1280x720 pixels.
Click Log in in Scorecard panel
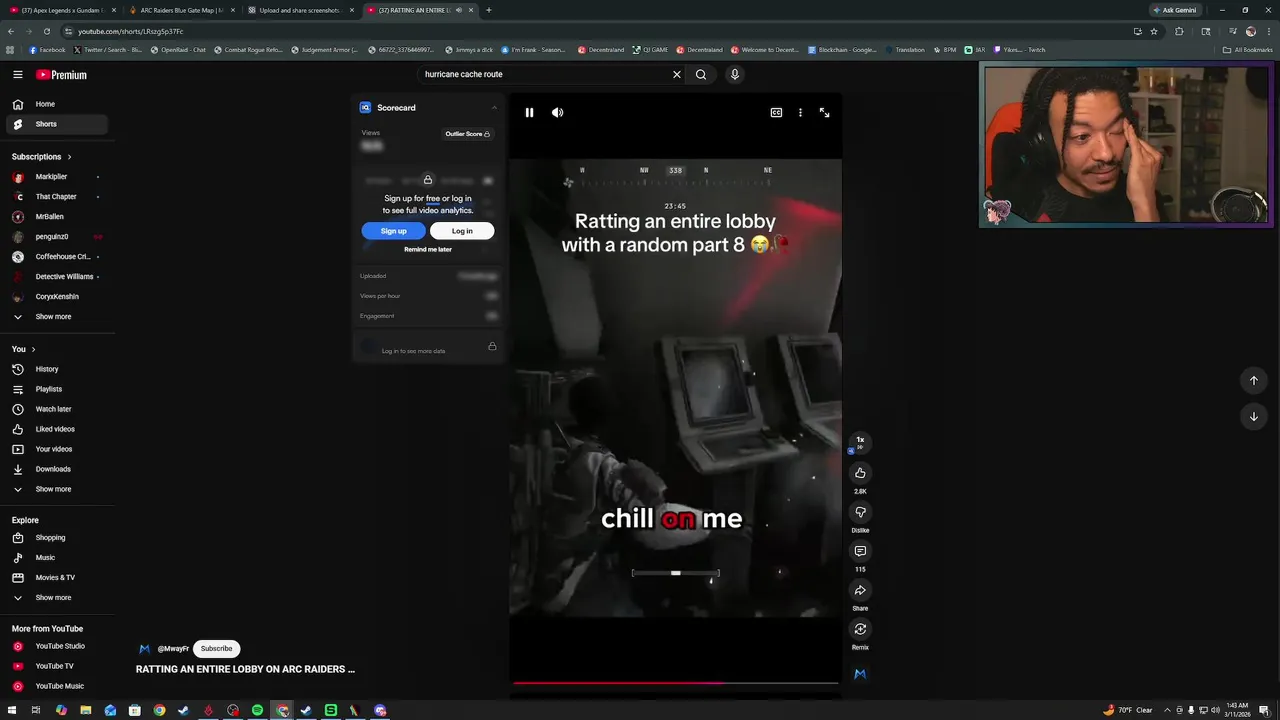(x=462, y=231)
